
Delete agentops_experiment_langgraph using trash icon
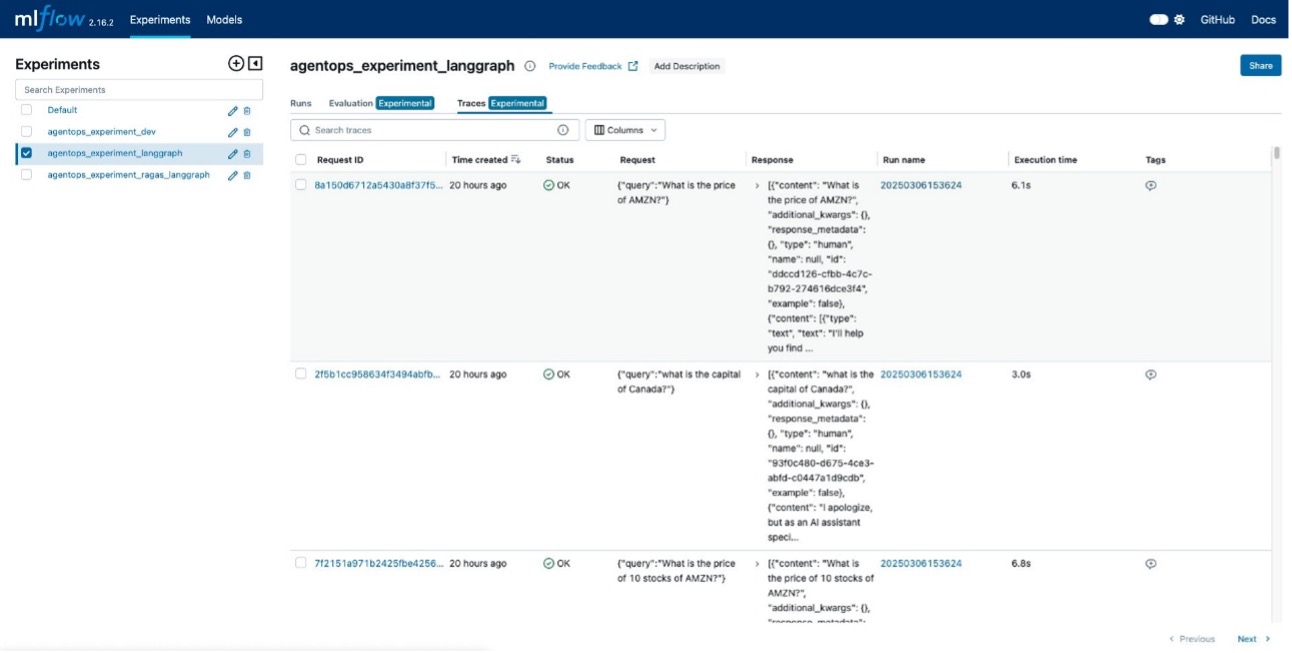[247, 154]
